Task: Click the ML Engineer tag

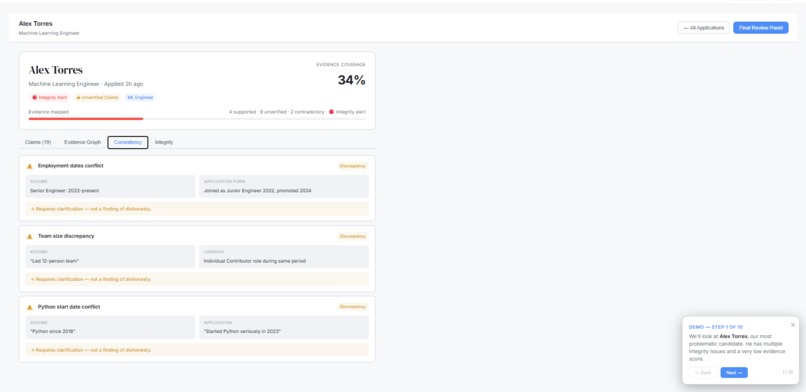Action: (x=140, y=97)
